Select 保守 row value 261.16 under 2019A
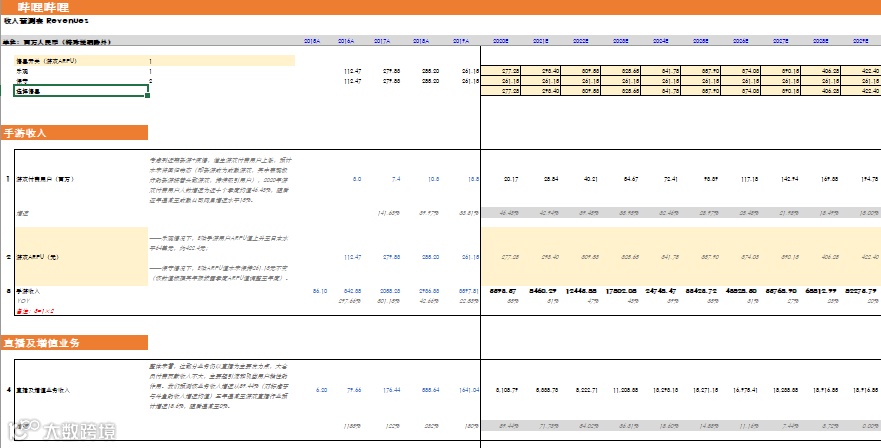The height and width of the screenshot is (448, 881). pyautogui.click(x=470, y=81)
